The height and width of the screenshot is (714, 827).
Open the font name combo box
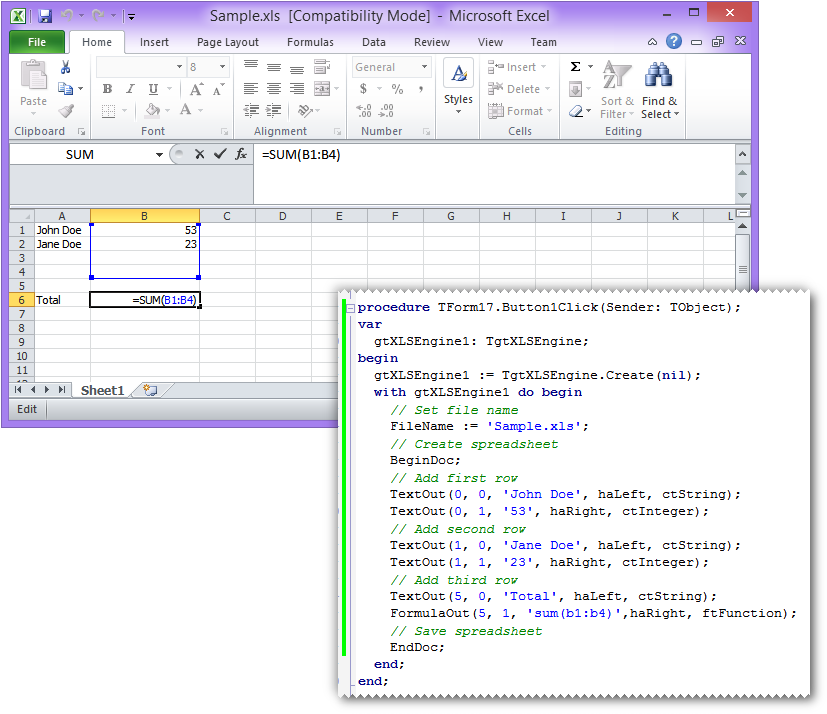tap(141, 67)
